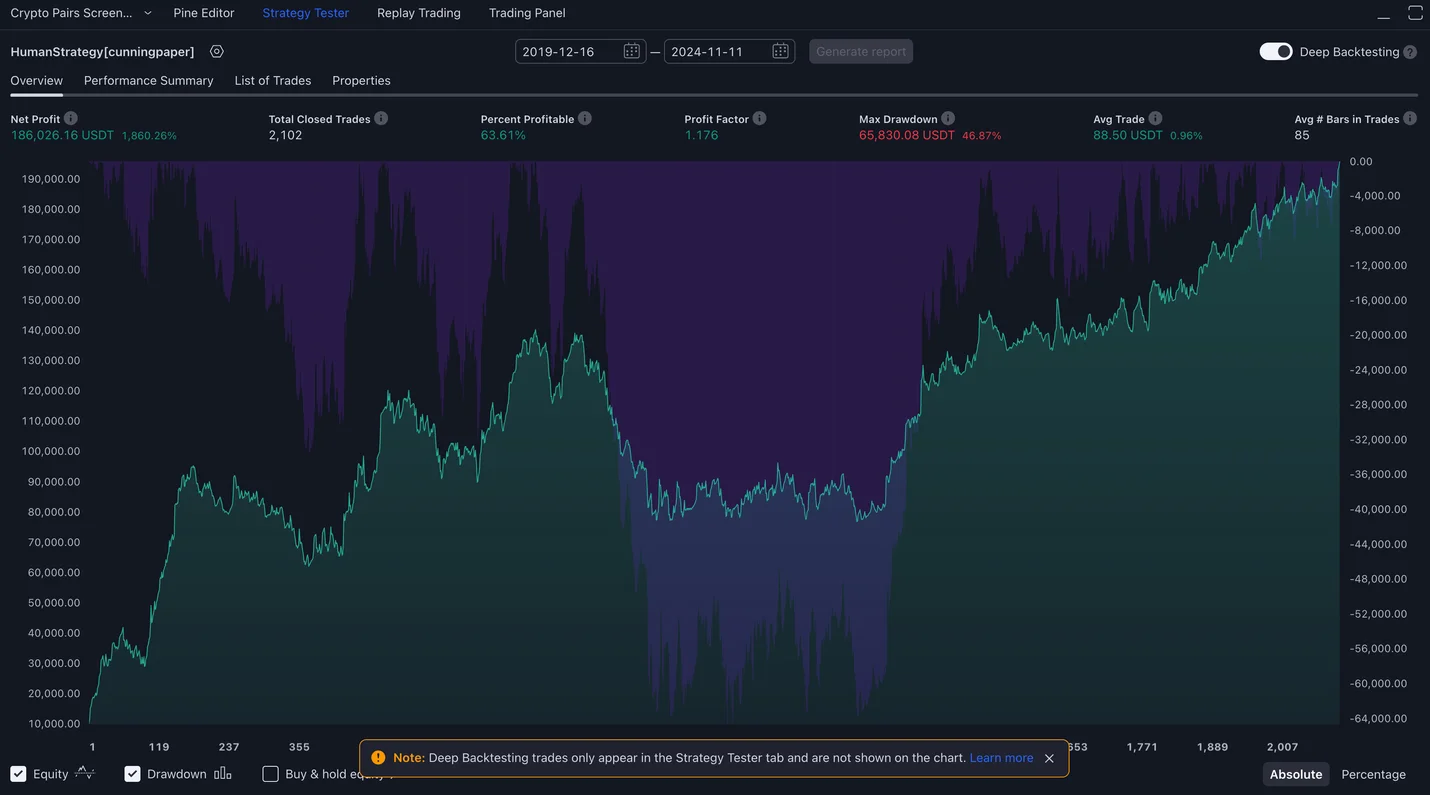Switch chart scale to Absolute
Screen dimensions: 1430x795
(x=1296, y=774)
